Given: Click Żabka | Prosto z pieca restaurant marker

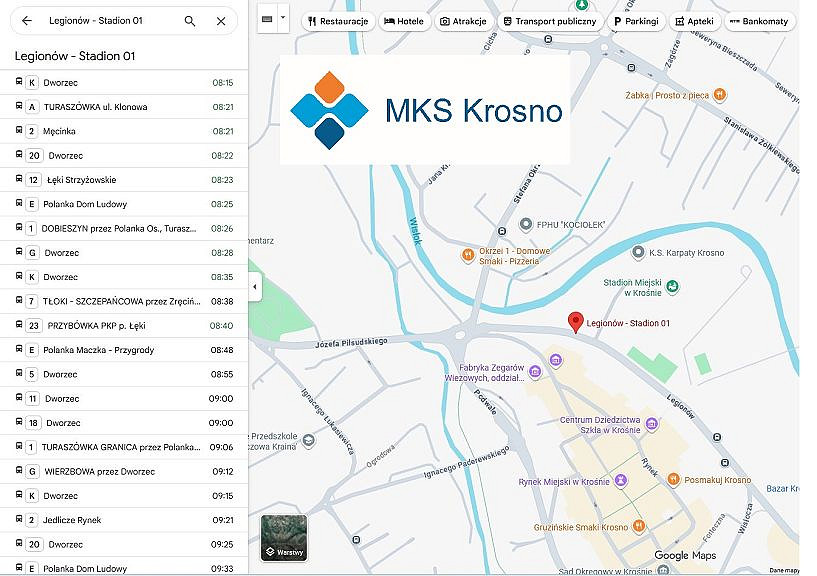Looking at the screenshot, I should coord(720,95).
